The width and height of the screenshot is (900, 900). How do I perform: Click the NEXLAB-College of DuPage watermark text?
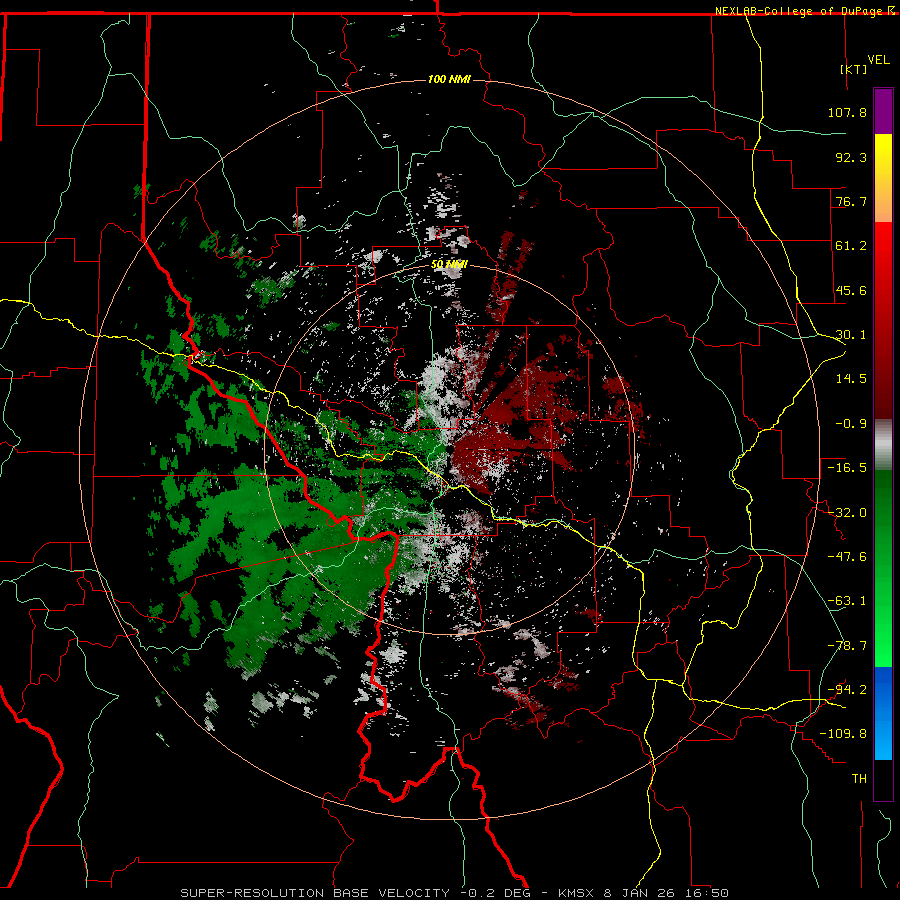point(798,11)
